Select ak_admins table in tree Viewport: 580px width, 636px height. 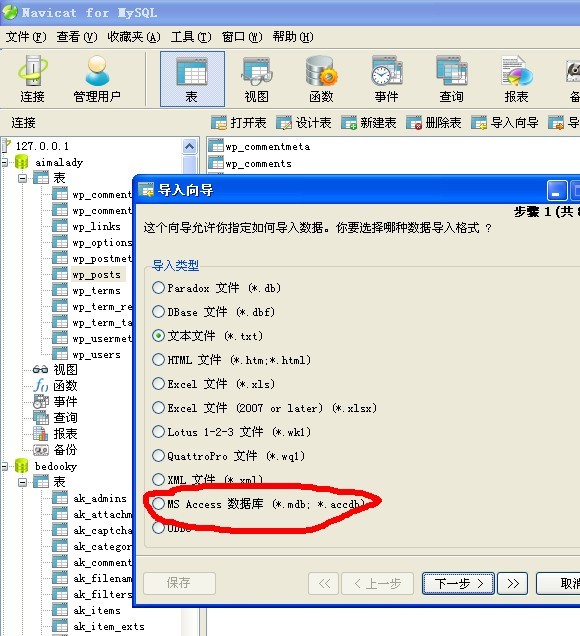pos(100,498)
